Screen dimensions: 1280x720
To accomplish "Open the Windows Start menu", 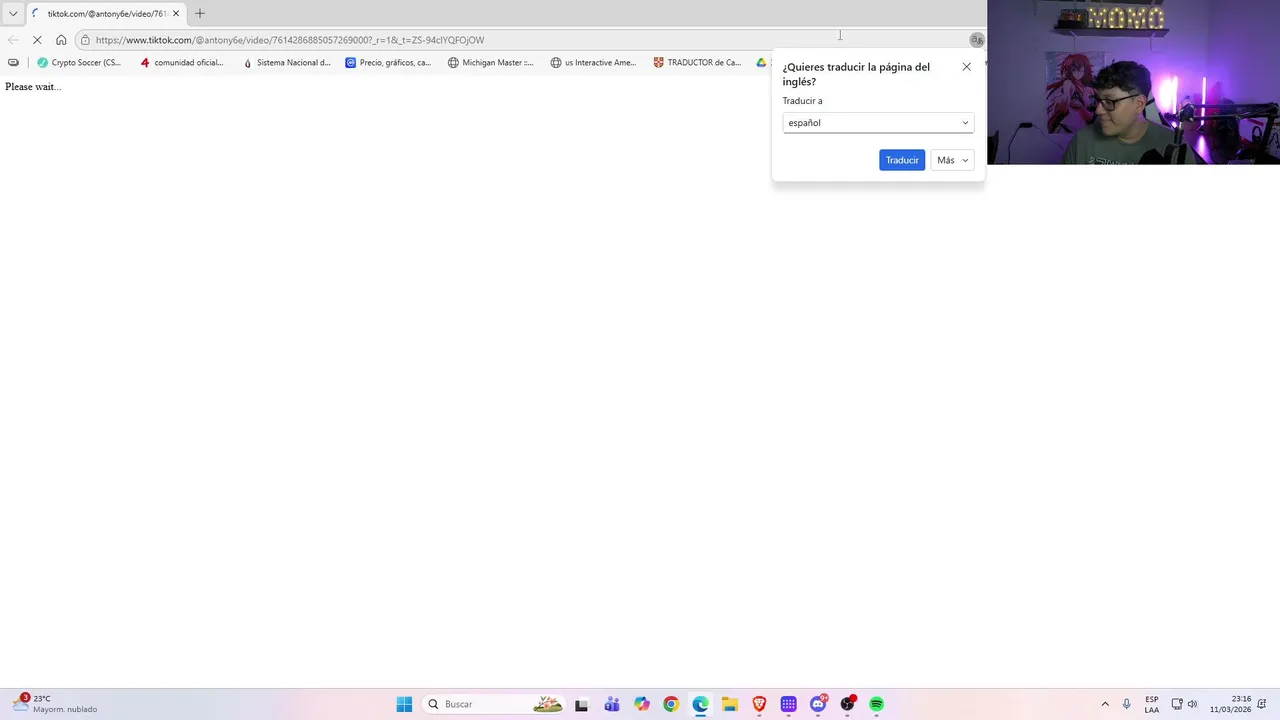I will 404,704.
